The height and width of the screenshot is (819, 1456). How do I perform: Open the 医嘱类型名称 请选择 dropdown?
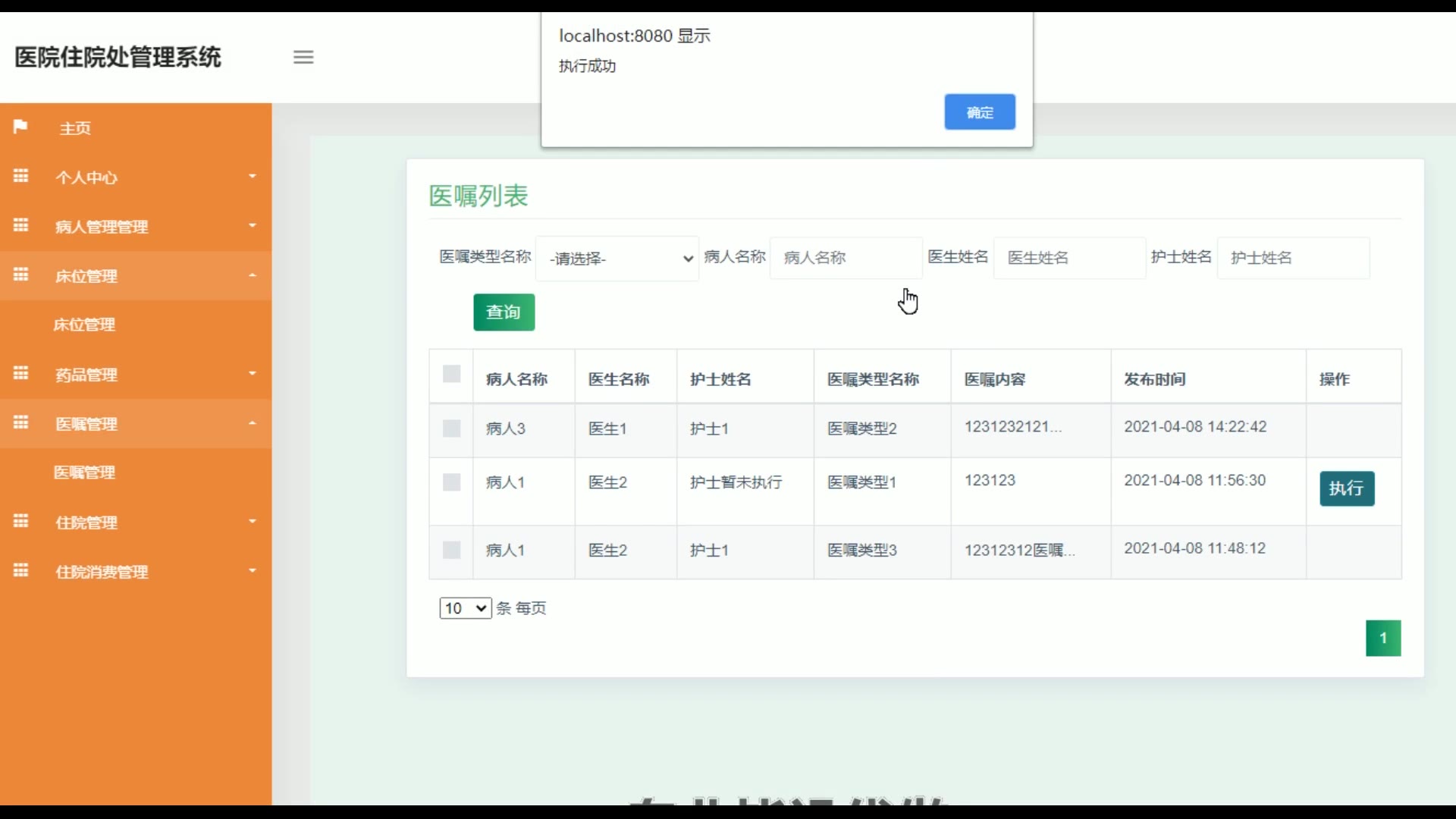tap(617, 259)
